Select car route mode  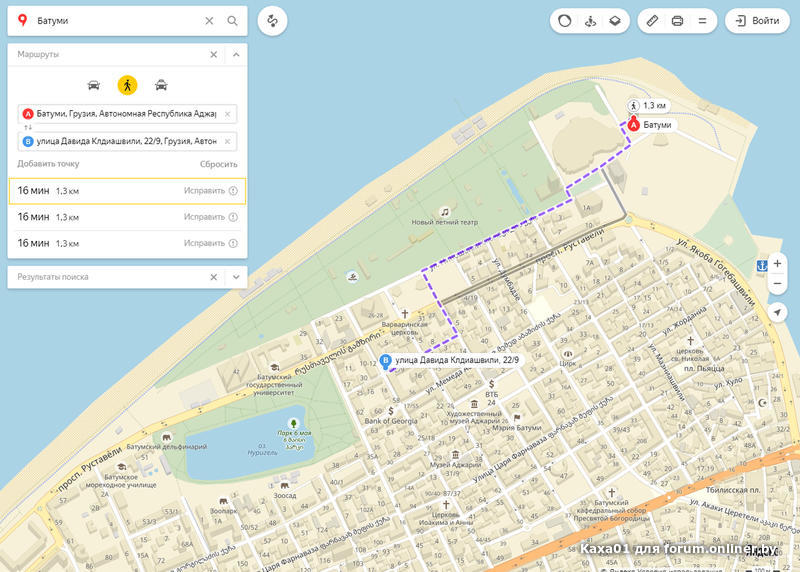94,85
